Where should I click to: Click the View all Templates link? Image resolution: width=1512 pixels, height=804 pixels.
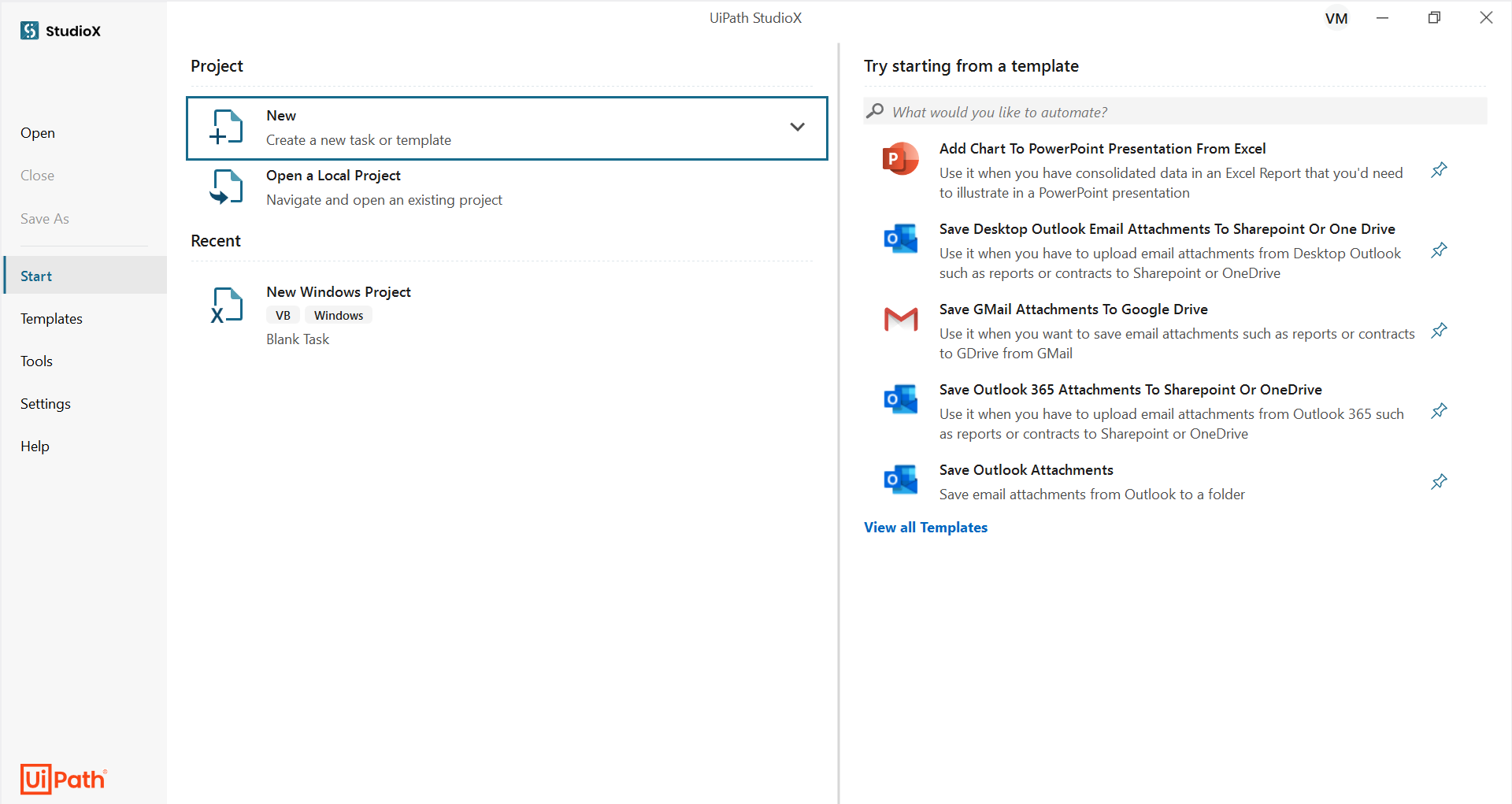pyautogui.click(x=925, y=528)
